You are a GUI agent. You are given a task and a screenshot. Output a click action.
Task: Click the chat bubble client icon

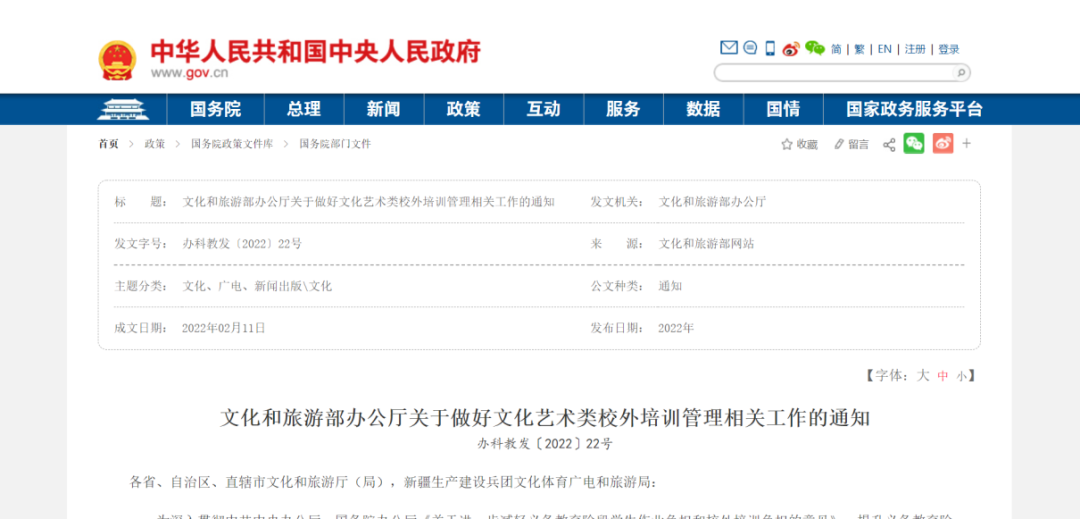pyautogui.click(x=750, y=48)
